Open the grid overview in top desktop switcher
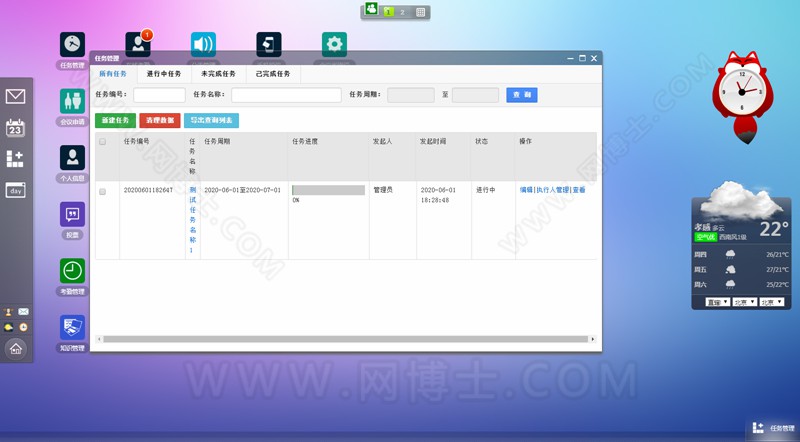Screen dimensions: 800x442 point(420,12)
